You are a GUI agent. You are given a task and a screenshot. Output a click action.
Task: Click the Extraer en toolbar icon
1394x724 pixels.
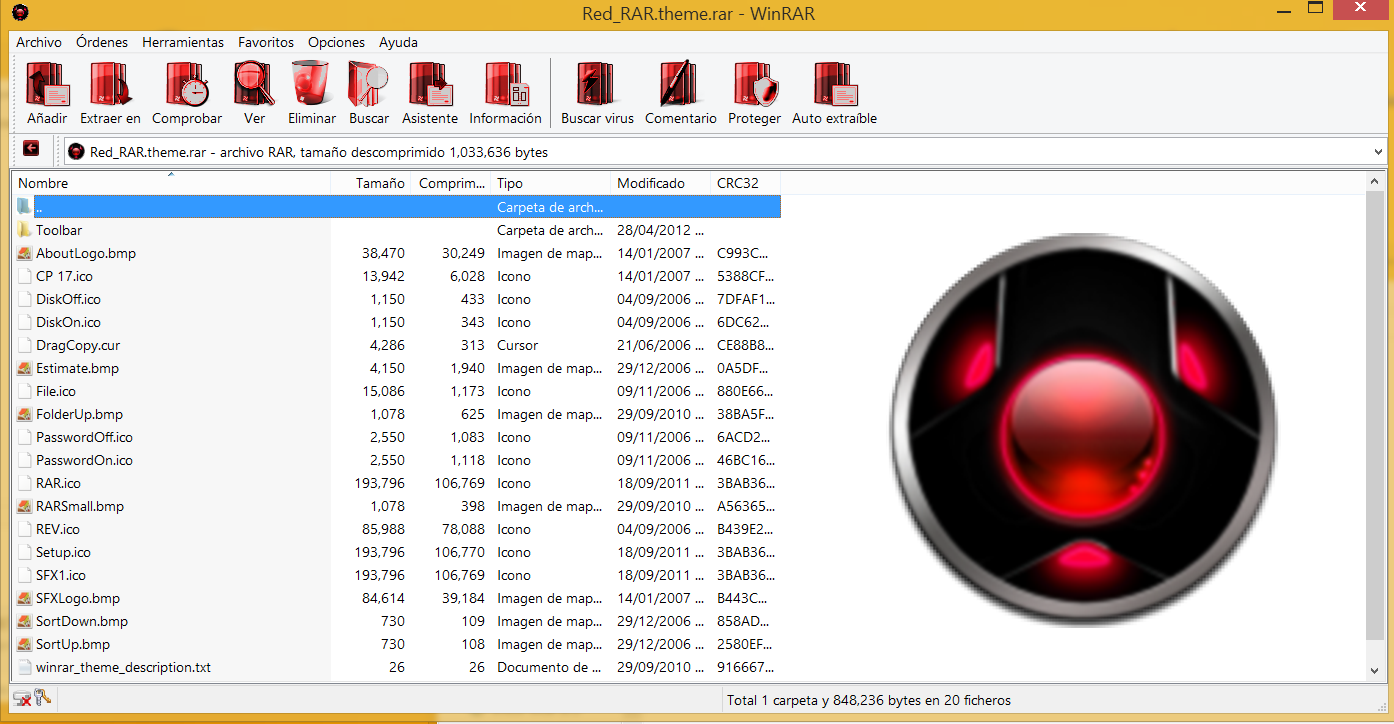[x=110, y=84]
